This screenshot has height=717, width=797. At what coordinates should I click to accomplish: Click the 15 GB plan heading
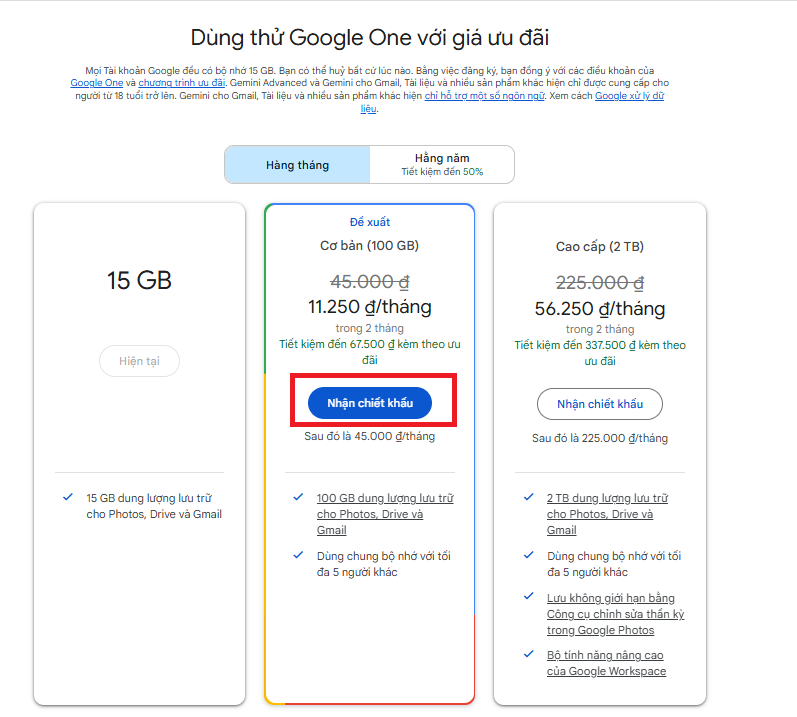point(139,280)
